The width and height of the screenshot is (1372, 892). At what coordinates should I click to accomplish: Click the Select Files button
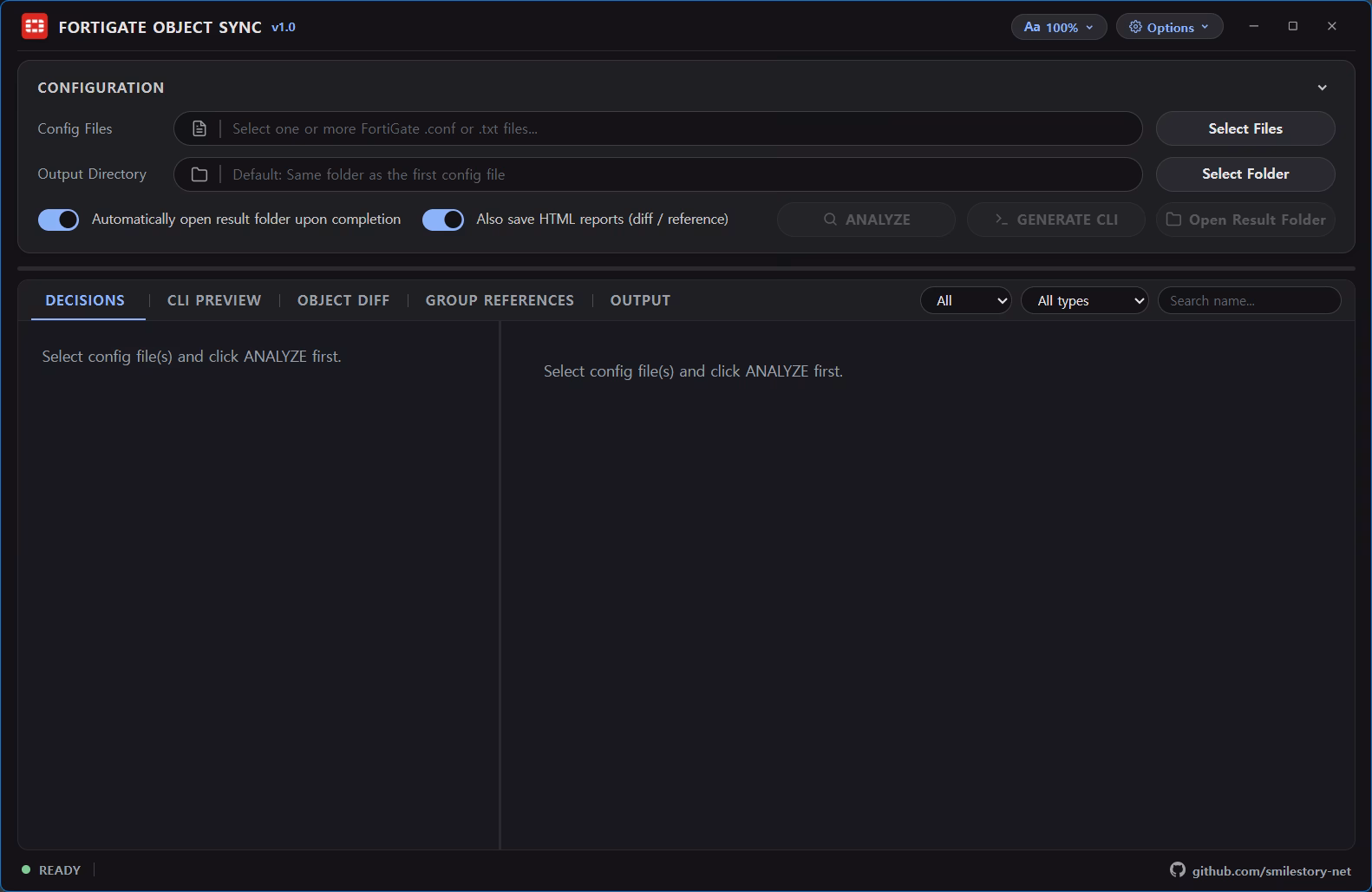click(x=1245, y=128)
